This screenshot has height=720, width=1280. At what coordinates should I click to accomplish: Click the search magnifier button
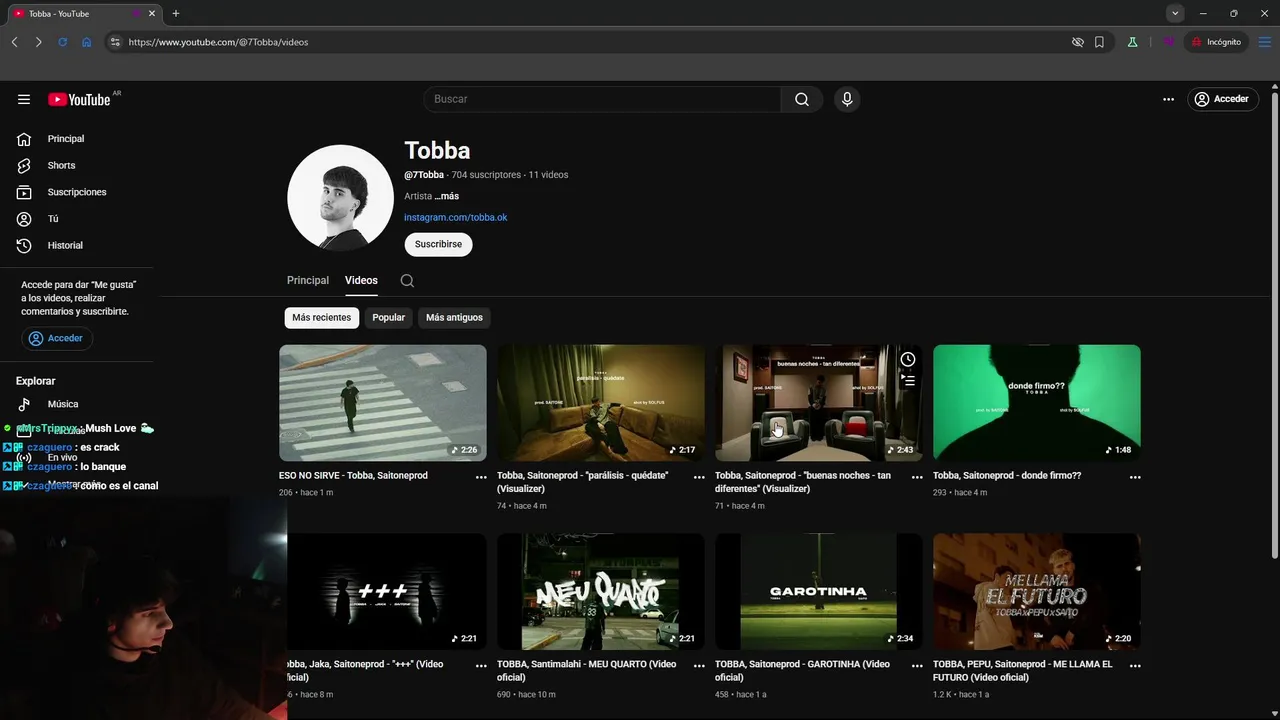tap(802, 99)
